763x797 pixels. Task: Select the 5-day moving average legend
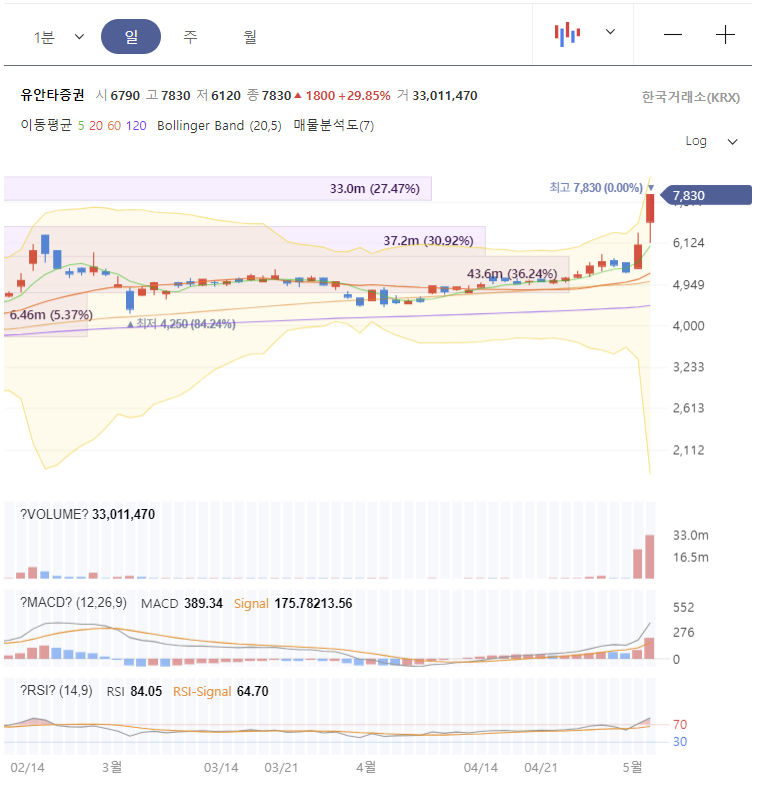tap(81, 126)
